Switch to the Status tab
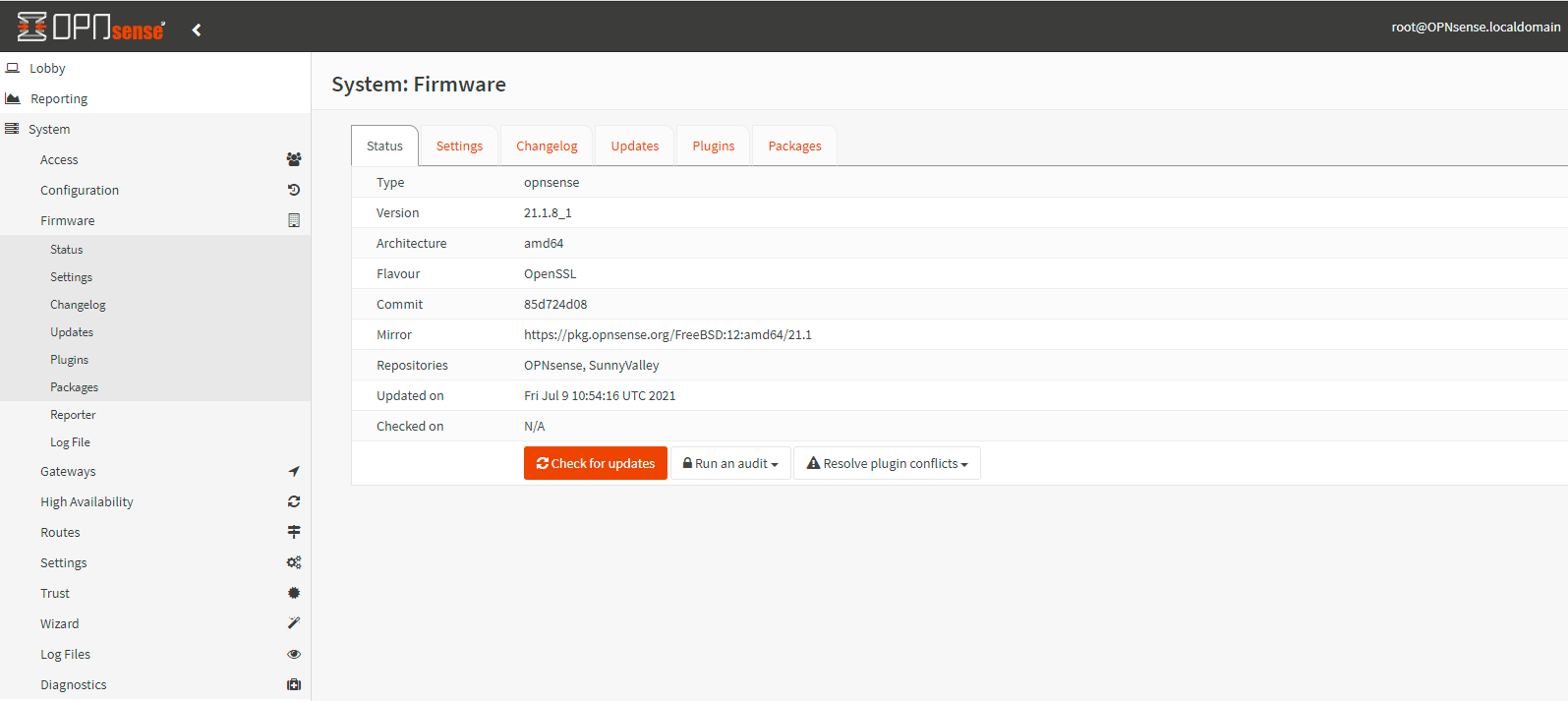Screen dimensions: 1568x701 click(384, 146)
